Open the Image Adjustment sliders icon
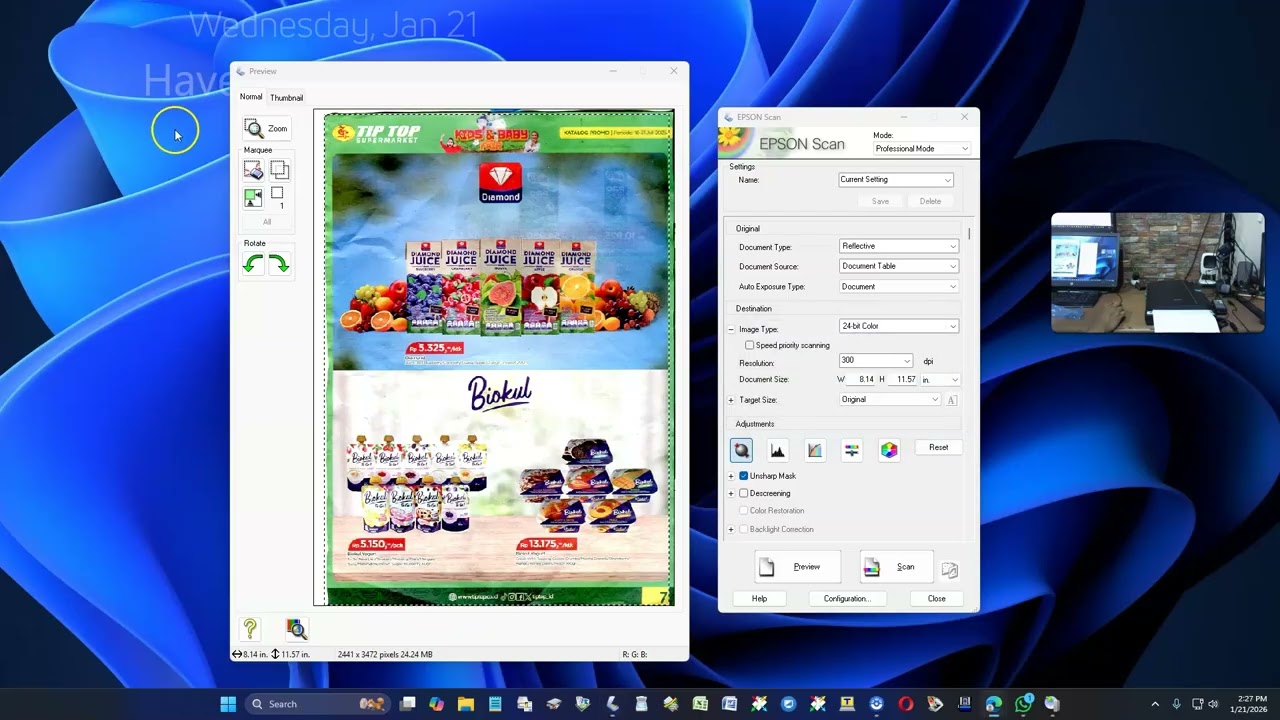The image size is (1280, 720). pos(852,450)
